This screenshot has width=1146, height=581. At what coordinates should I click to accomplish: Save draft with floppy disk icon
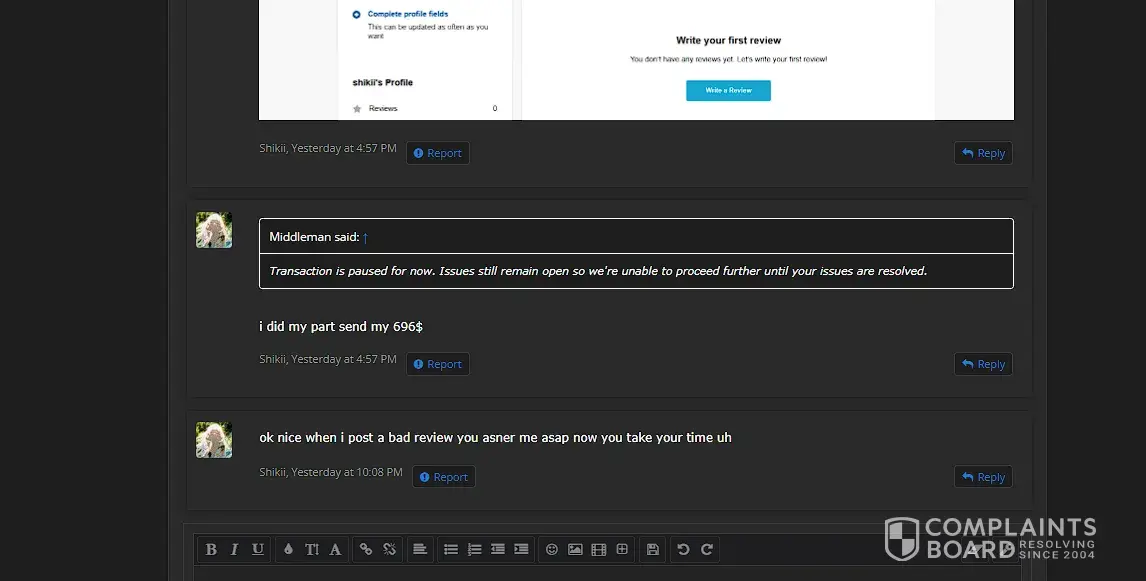pos(653,549)
